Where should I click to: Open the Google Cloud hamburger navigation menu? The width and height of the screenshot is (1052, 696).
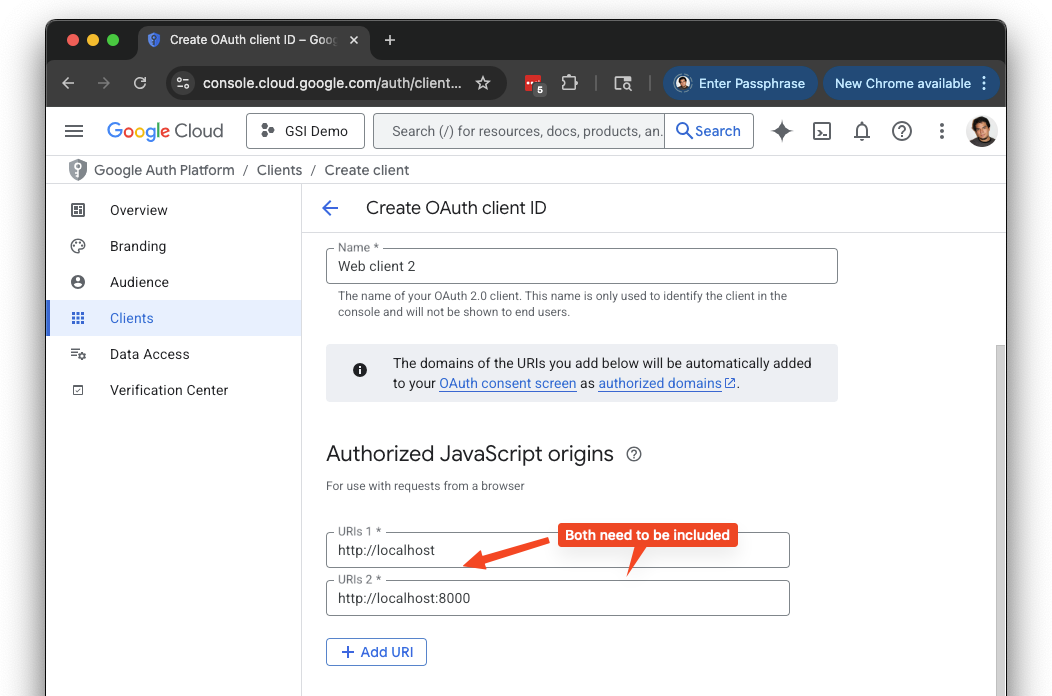[x=74, y=131]
